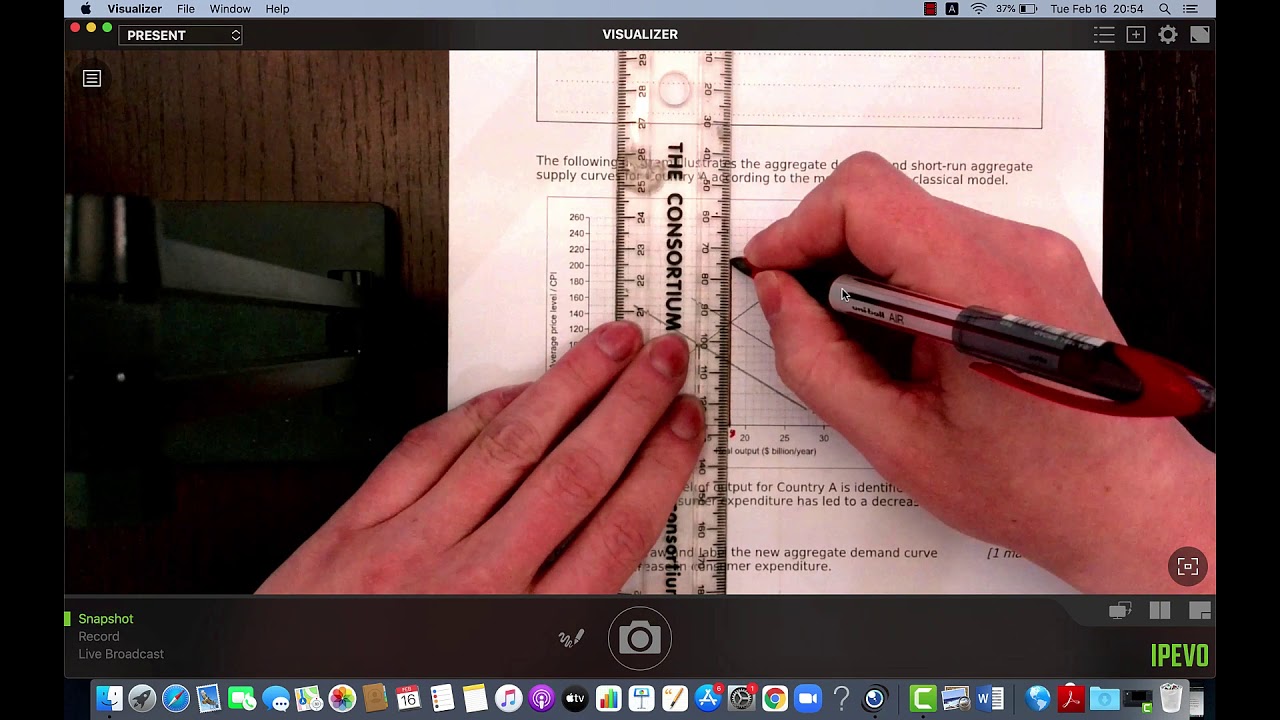Open Launchpad from the Dock
1280x720 pixels.
click(142, 698)
